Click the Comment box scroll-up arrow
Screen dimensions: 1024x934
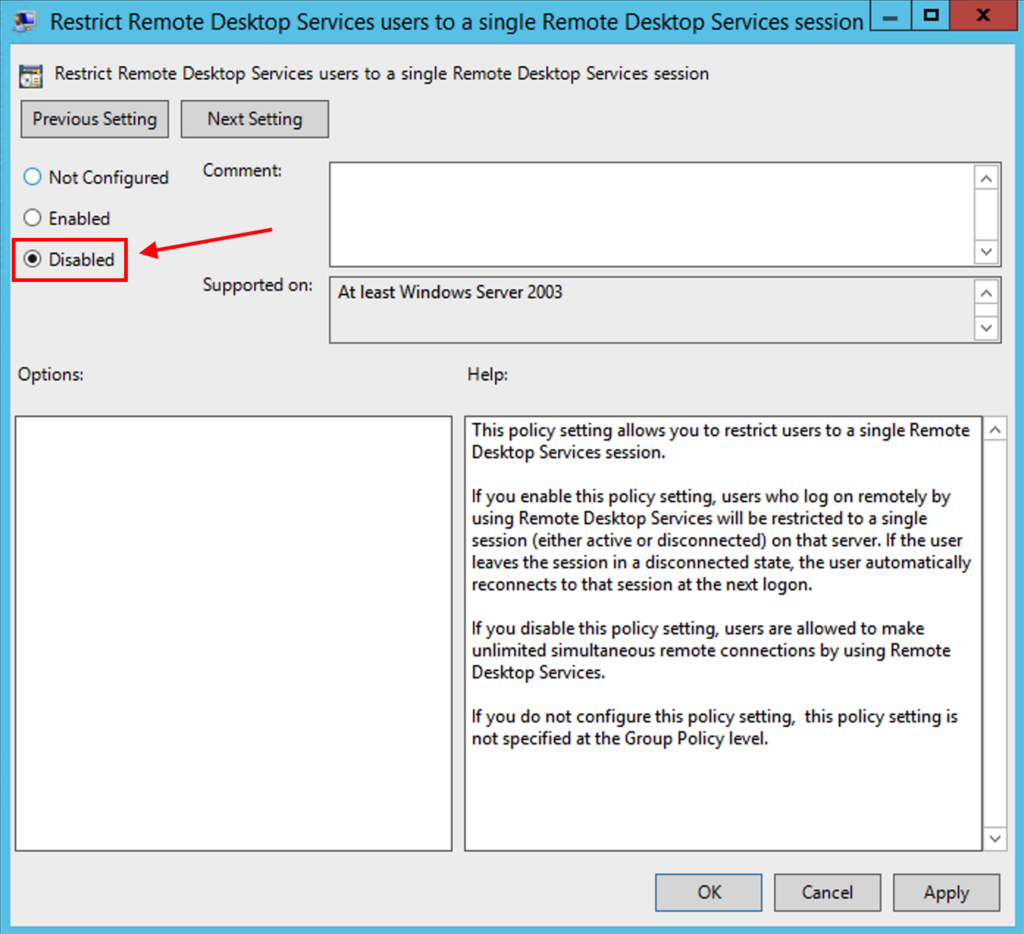987,177
